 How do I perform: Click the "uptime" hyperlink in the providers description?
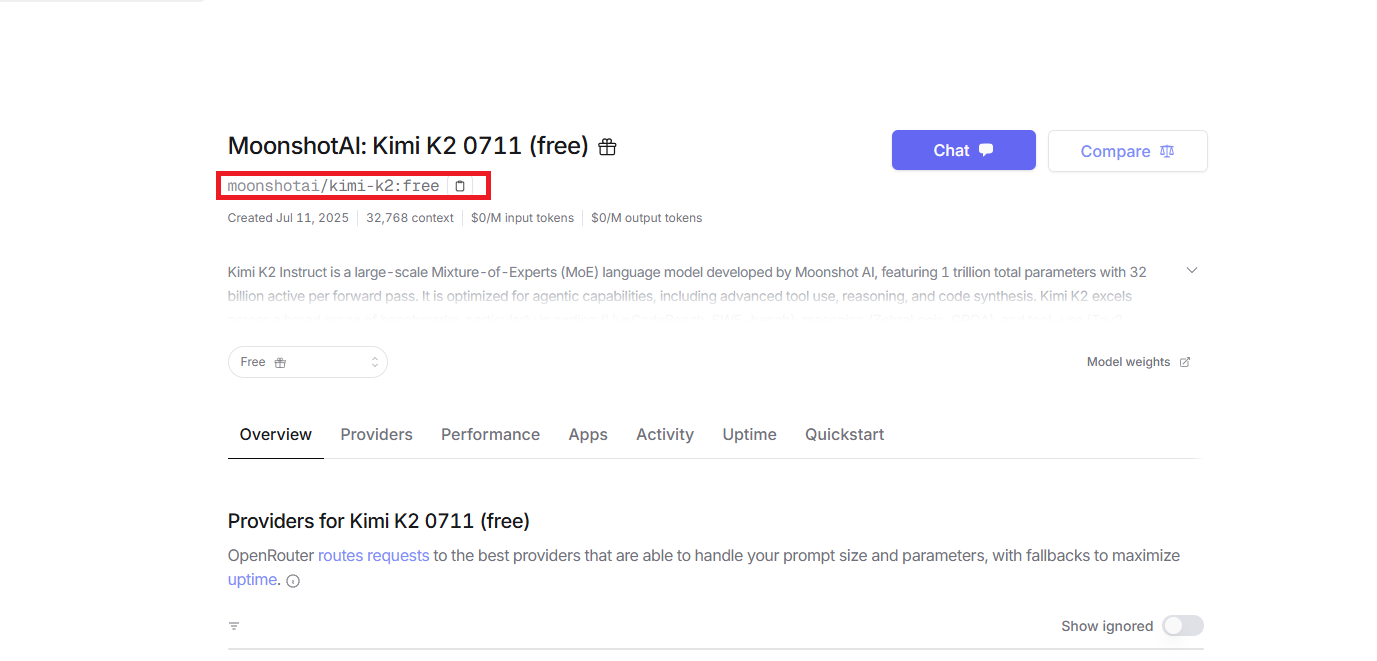pos(251,580)
